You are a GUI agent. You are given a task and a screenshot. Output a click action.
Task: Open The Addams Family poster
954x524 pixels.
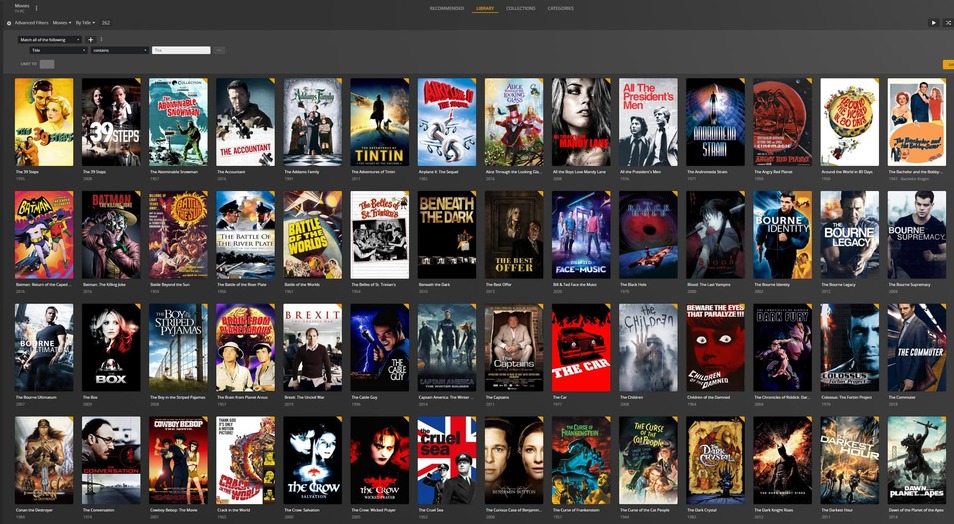point(312,122)
